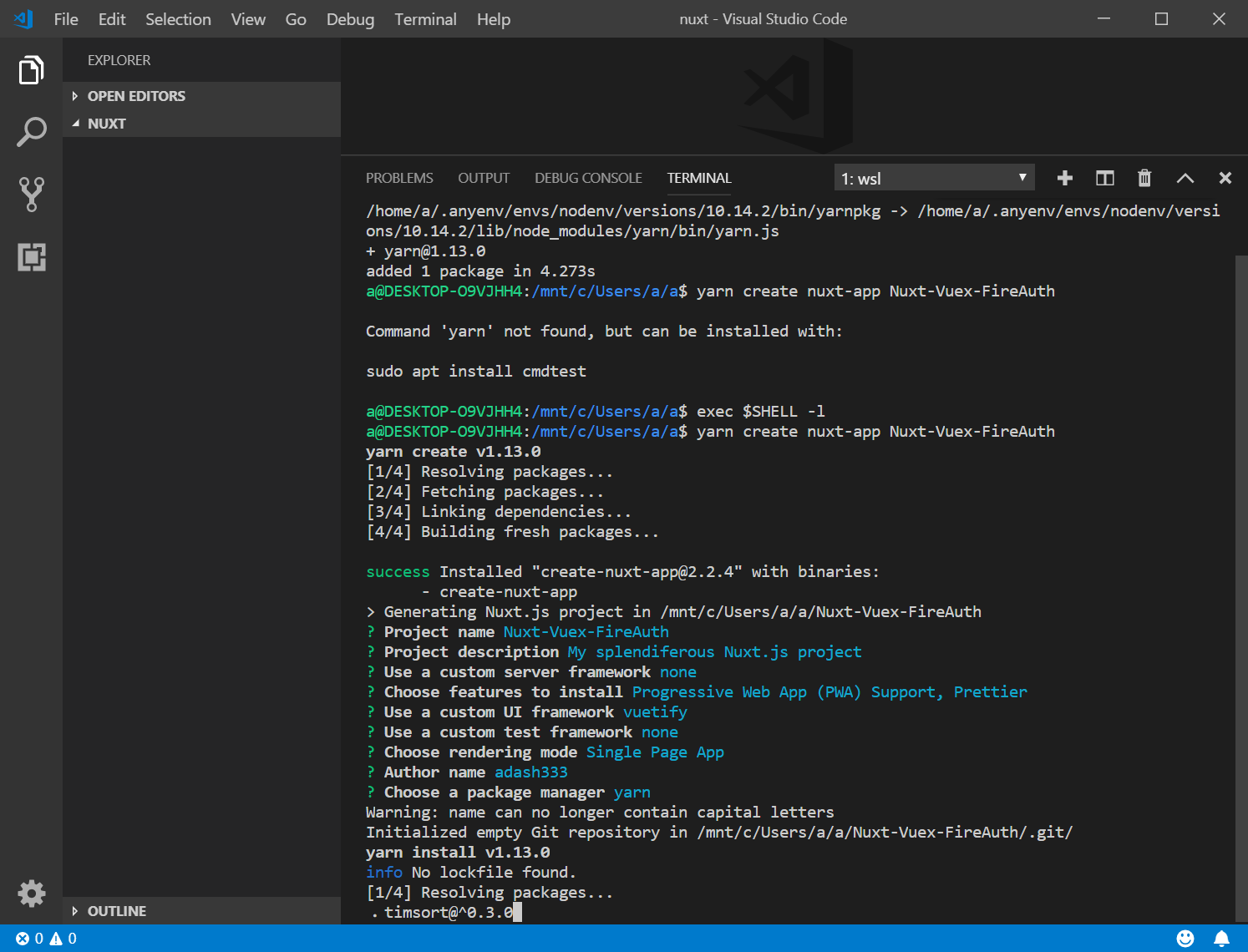Open the Terminal menu in menu bar
Viewport: 1248px width, 952px height.
425,19
